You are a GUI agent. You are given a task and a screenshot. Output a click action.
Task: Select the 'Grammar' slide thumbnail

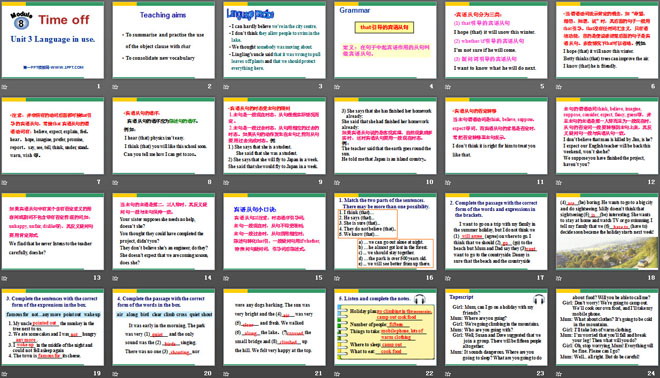(385, 40)
